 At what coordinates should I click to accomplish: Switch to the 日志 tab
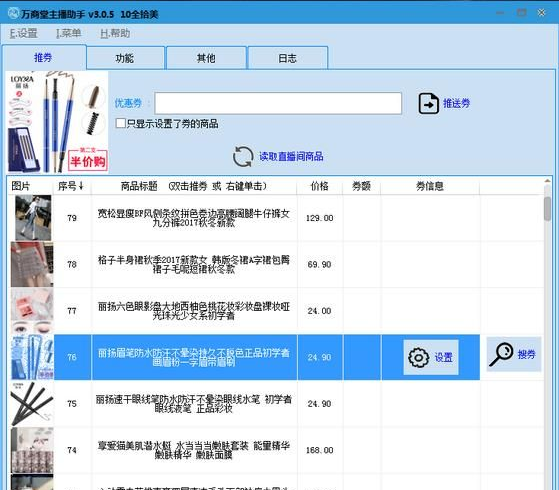tap(287, 58)
